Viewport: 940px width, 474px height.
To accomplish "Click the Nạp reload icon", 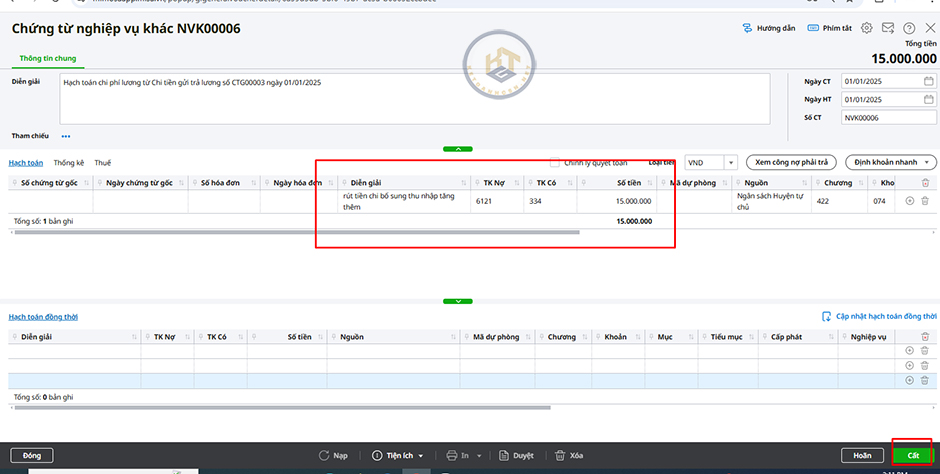I will (333, 455).
